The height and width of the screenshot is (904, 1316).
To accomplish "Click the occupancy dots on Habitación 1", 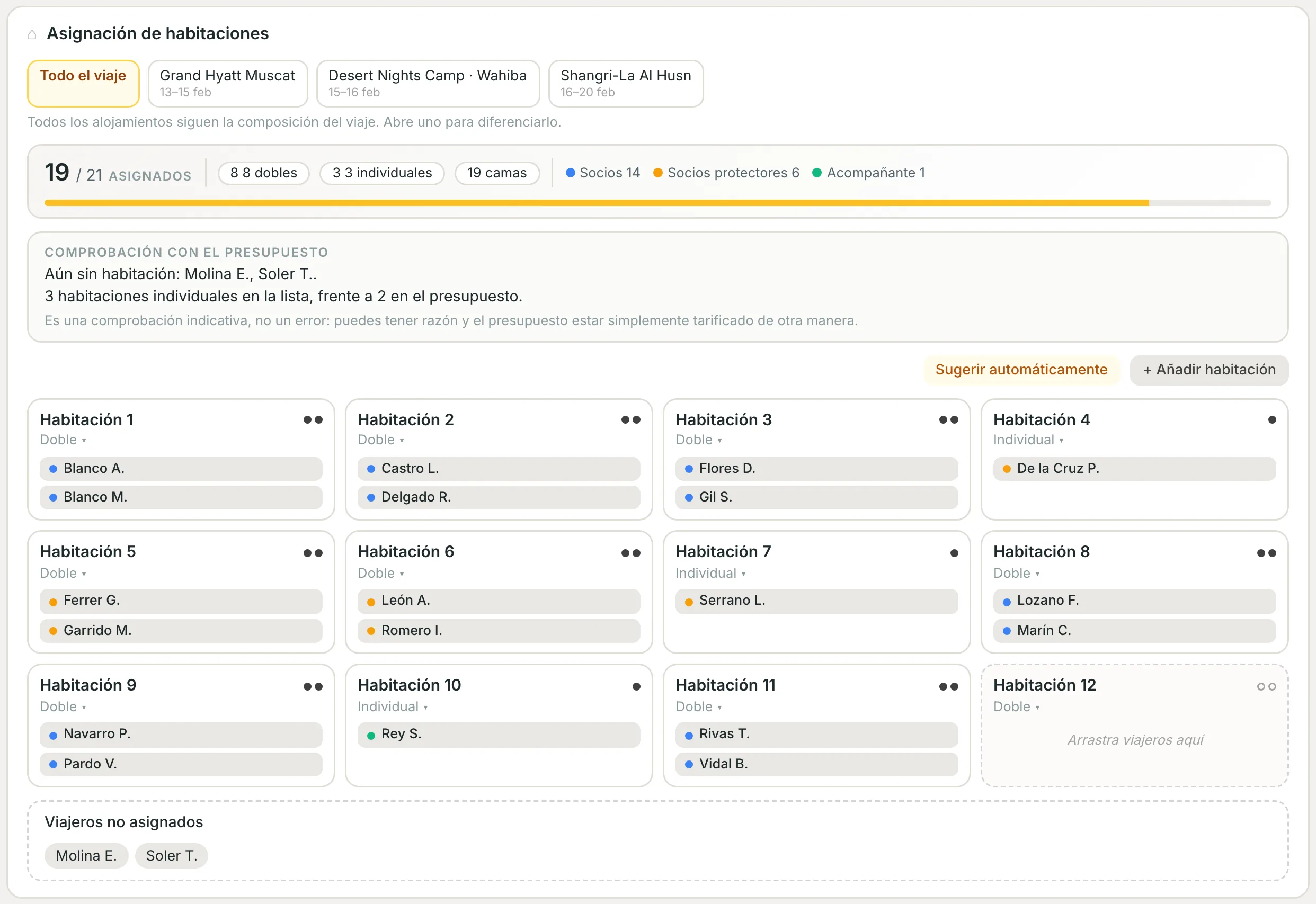I will click(x=313, y=420).
